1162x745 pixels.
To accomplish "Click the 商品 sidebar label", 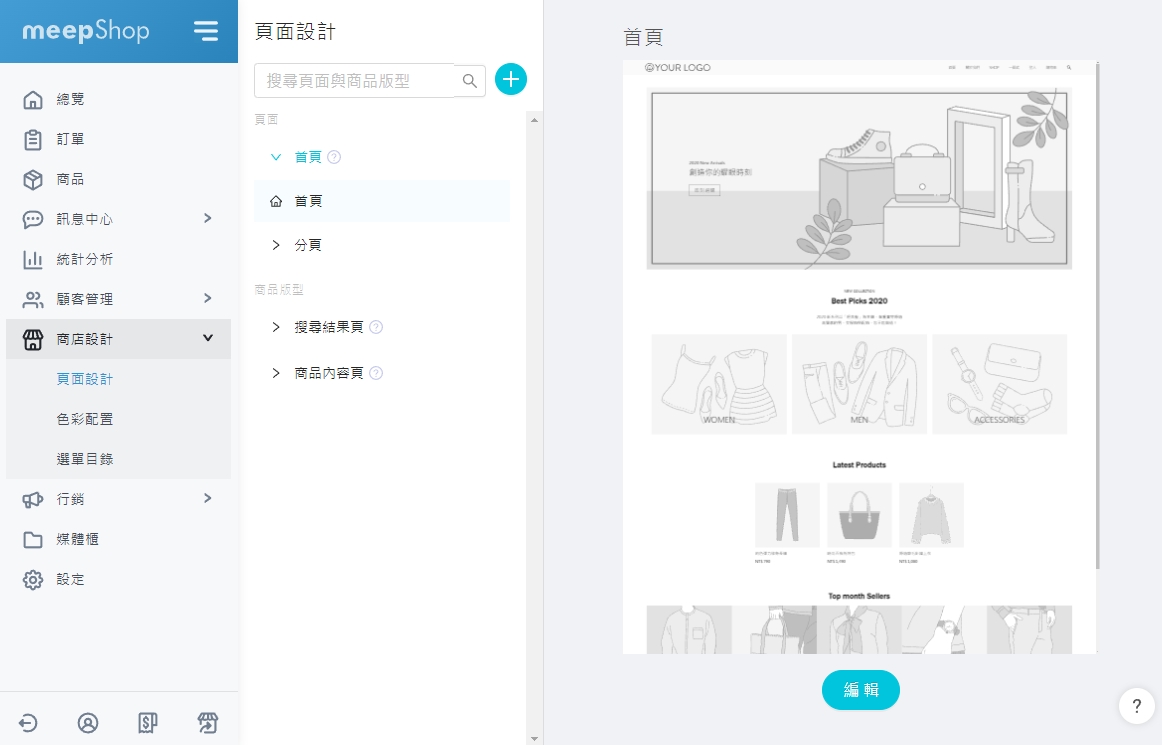I will (70, 179).
